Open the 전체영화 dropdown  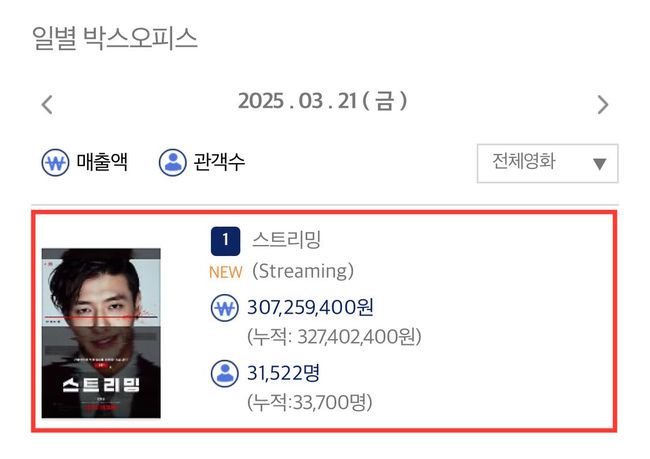point(548,163)
